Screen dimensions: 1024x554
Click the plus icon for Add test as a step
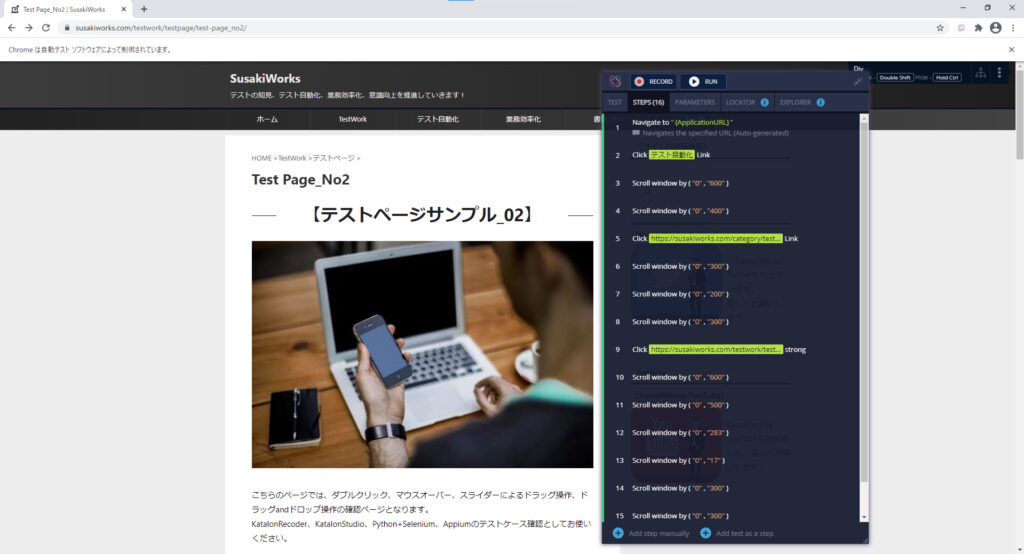[705, 533]
